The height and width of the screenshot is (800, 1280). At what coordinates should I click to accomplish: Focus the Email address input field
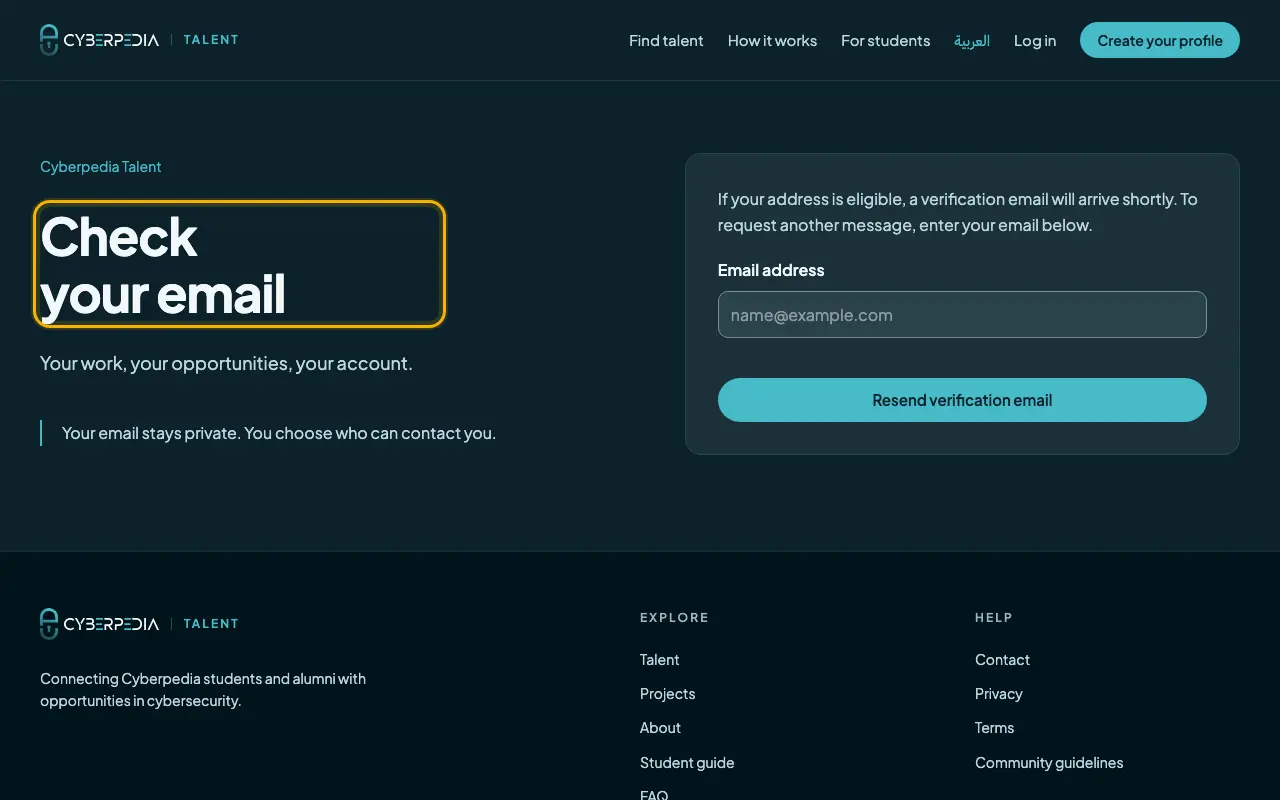pyautogui.click(x=962, y=315)
